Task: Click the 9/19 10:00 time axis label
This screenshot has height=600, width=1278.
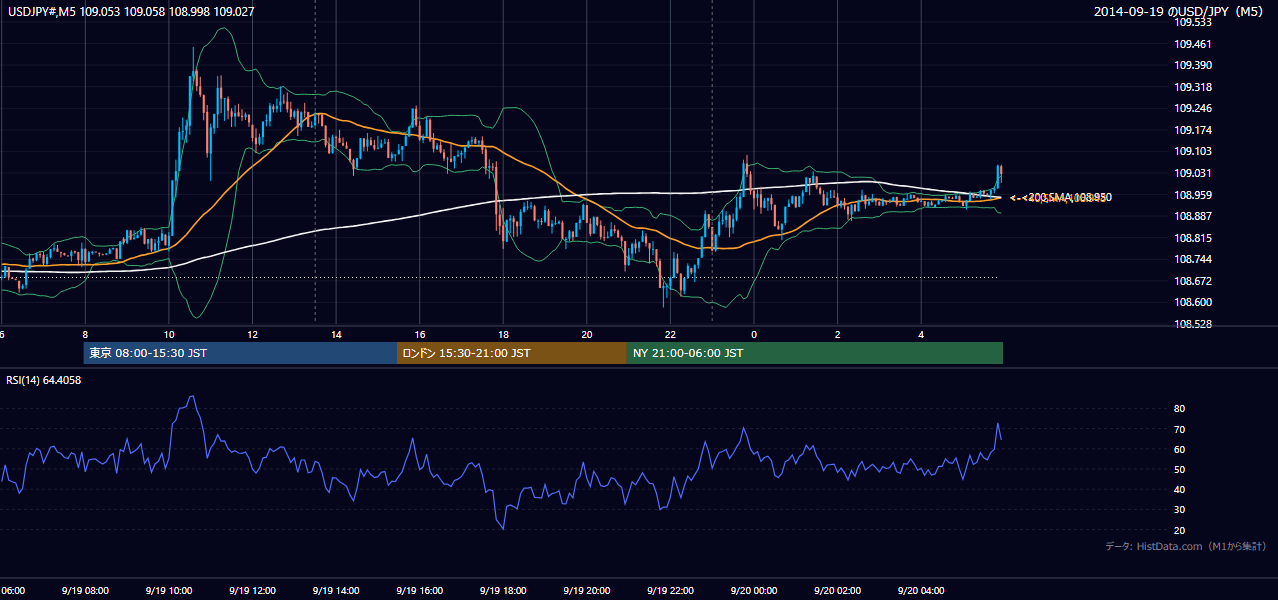Action: (168, 591)
